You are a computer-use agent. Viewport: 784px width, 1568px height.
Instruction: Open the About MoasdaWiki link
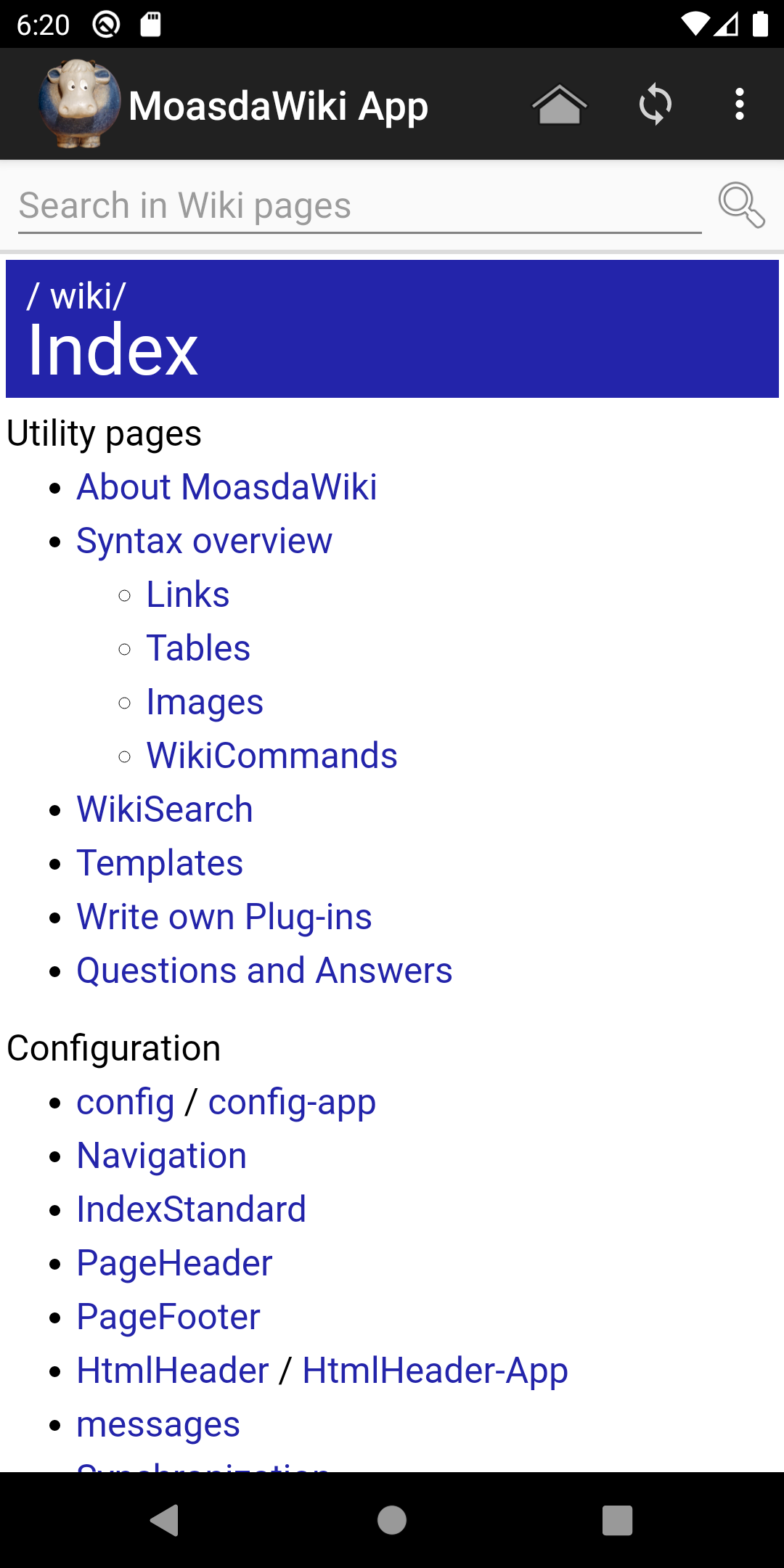(x=226, y=486)
